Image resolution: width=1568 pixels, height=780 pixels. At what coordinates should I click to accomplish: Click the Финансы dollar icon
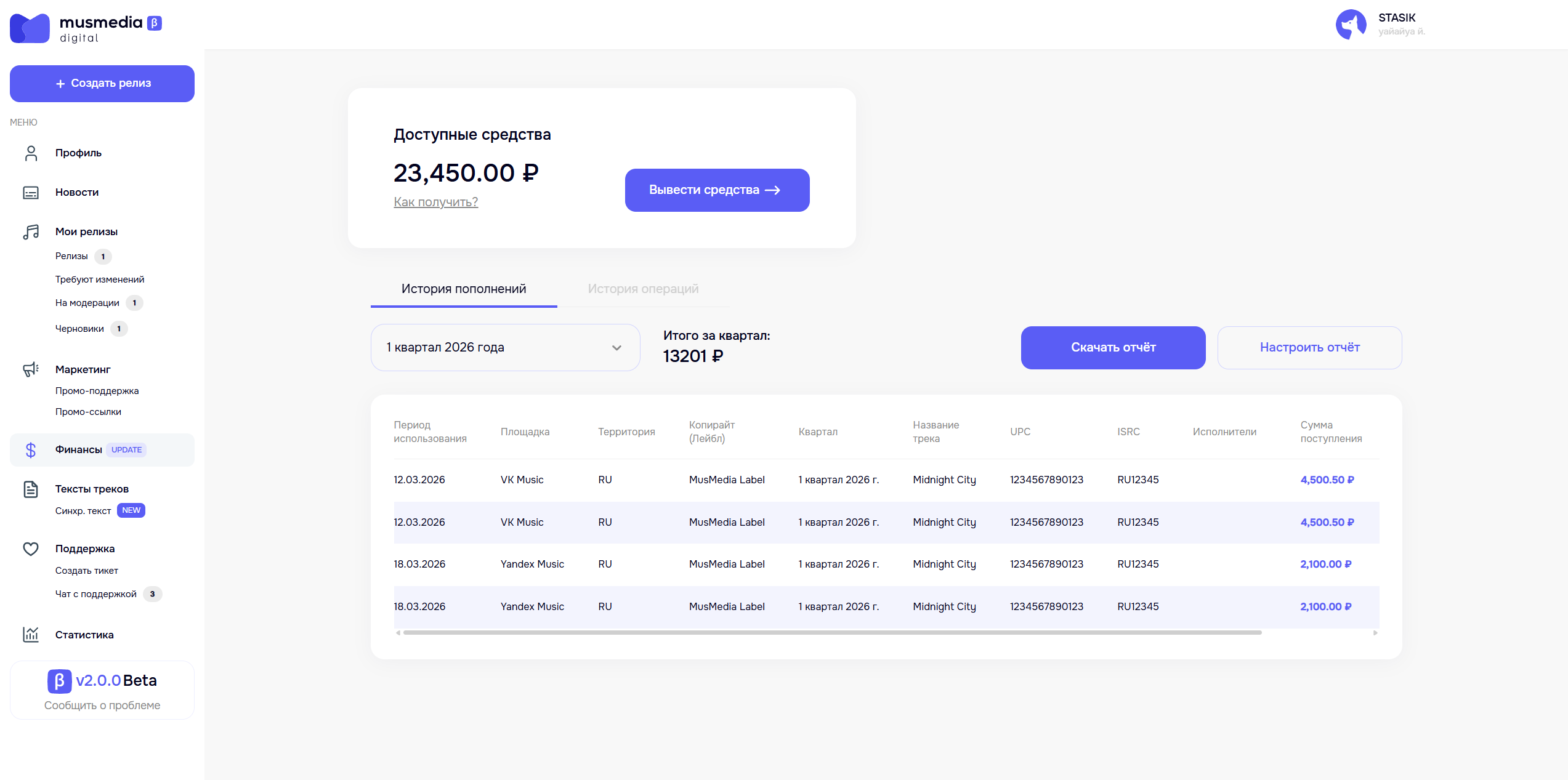[31, 451]
